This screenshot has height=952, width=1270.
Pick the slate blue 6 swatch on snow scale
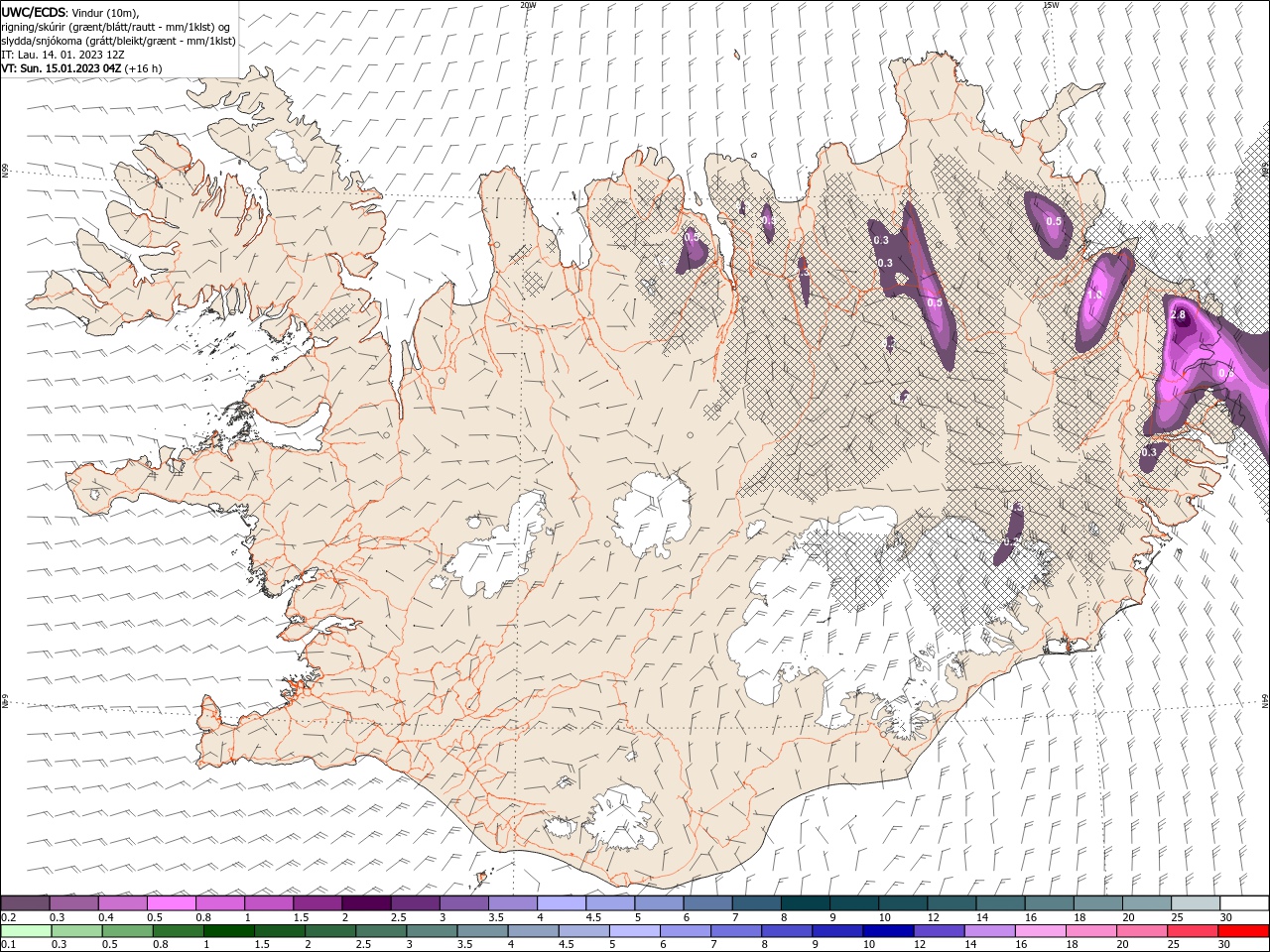[x=708, y=903]
